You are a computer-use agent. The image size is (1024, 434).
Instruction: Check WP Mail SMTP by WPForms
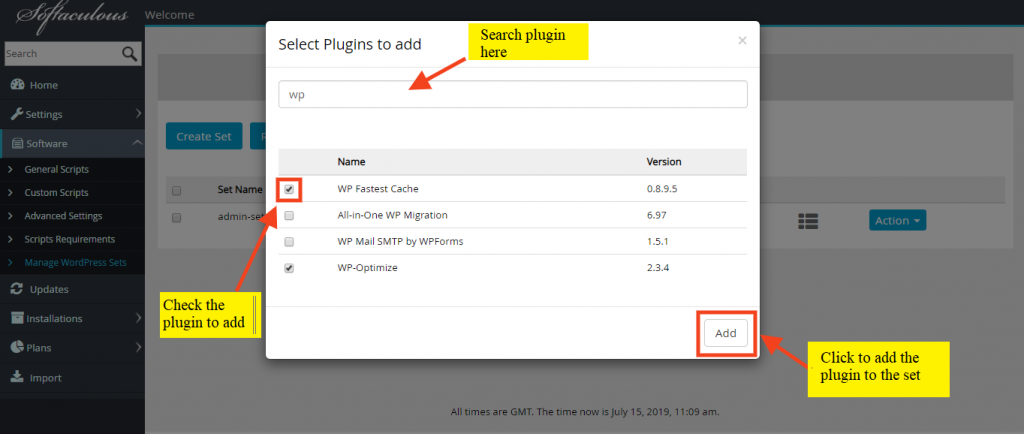point(289,241)
